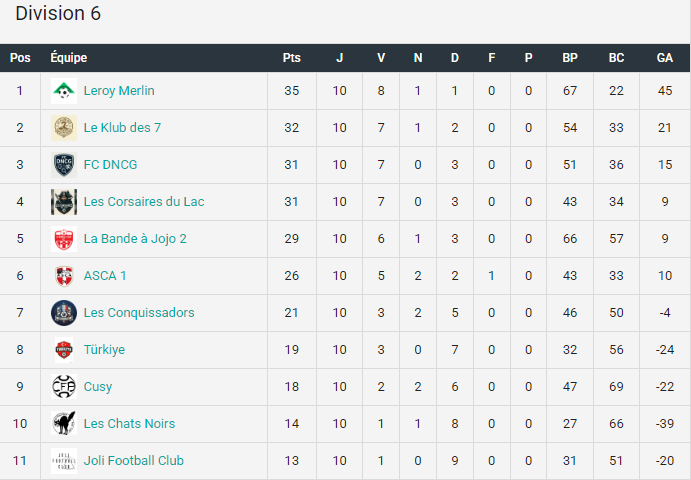The height and width of the screenshot is (480, 691).
Task: Click the Cusy CFB logo
Action: (x=64, y=387)
